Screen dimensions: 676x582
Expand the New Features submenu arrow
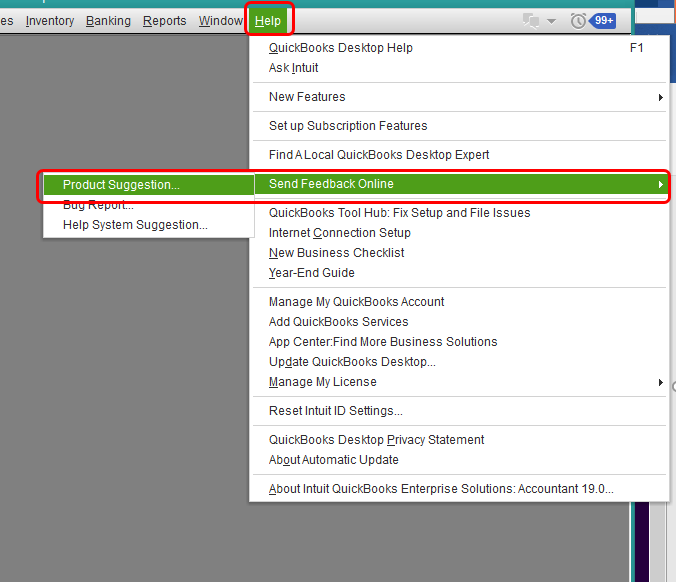660,97
